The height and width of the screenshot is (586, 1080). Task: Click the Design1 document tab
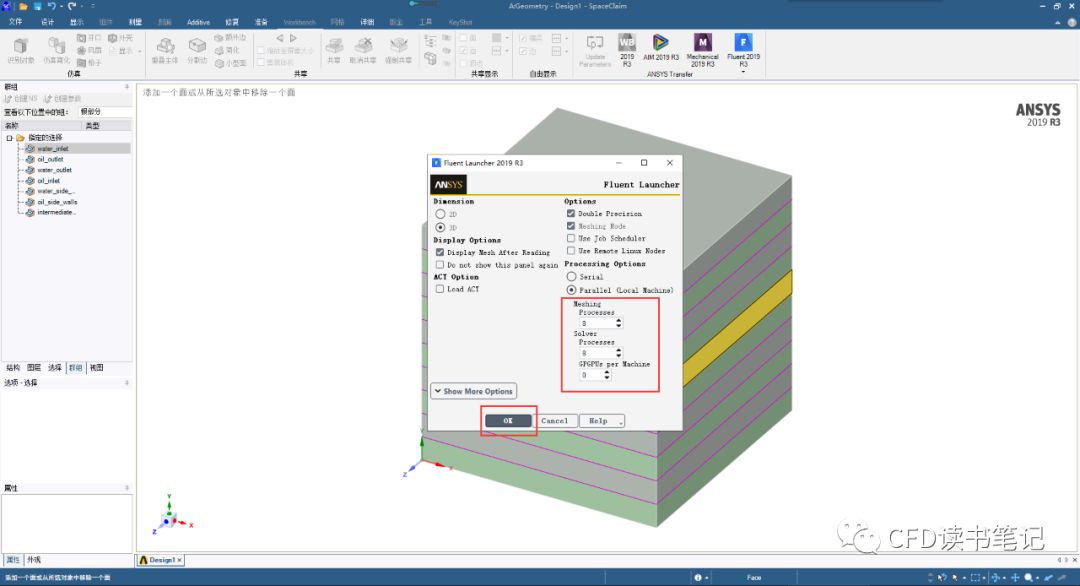coord(160,561)
